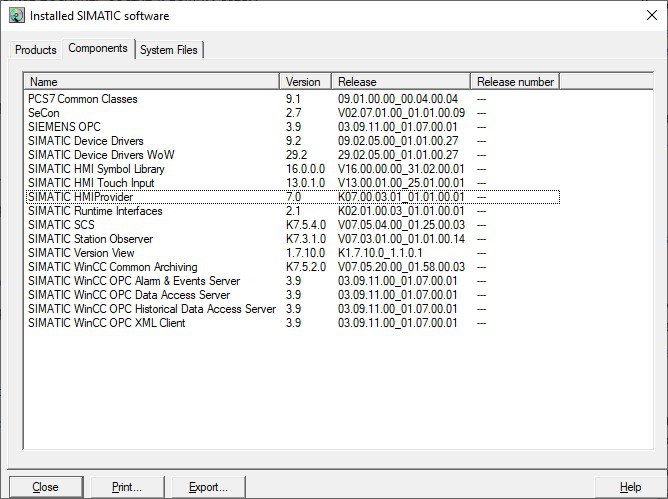This screenshot has height=499, width=668.
Task: Click release 09.02.05.00_01.01.00.27 cell
Action: click(x=398, y=141)
